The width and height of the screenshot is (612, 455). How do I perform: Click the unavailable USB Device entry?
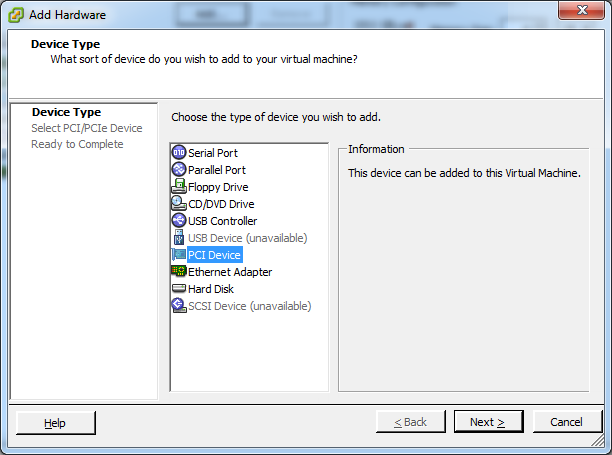tap(247, 238)
